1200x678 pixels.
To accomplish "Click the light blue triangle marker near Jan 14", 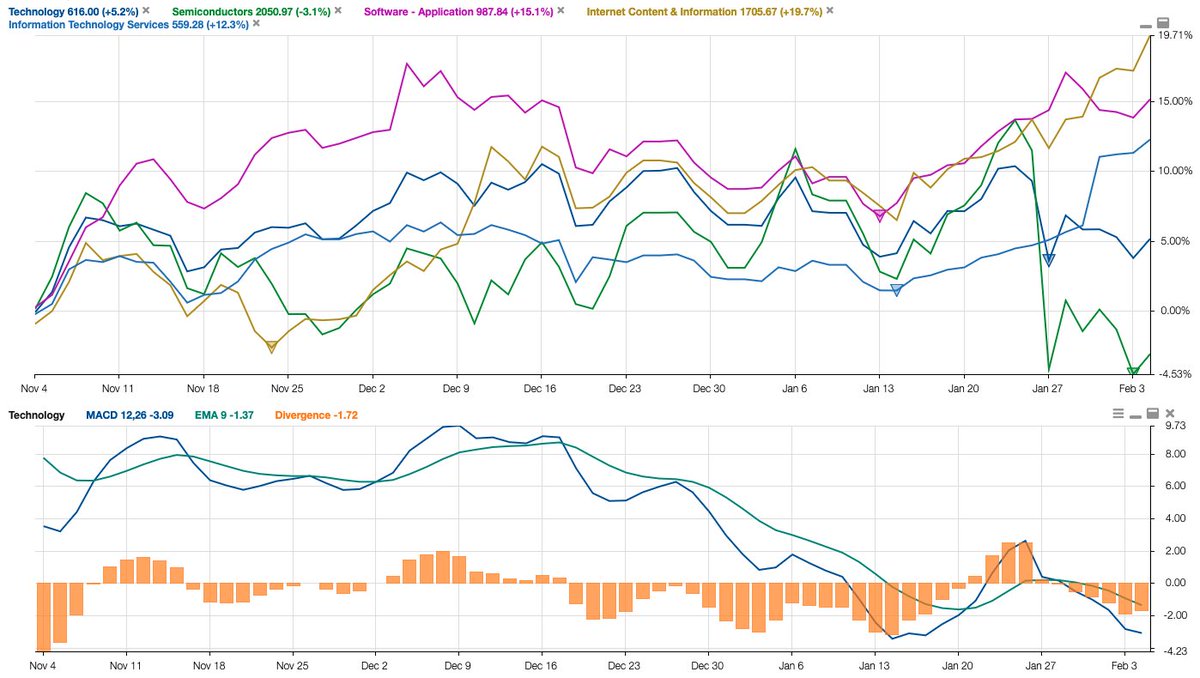I will 897,290.
